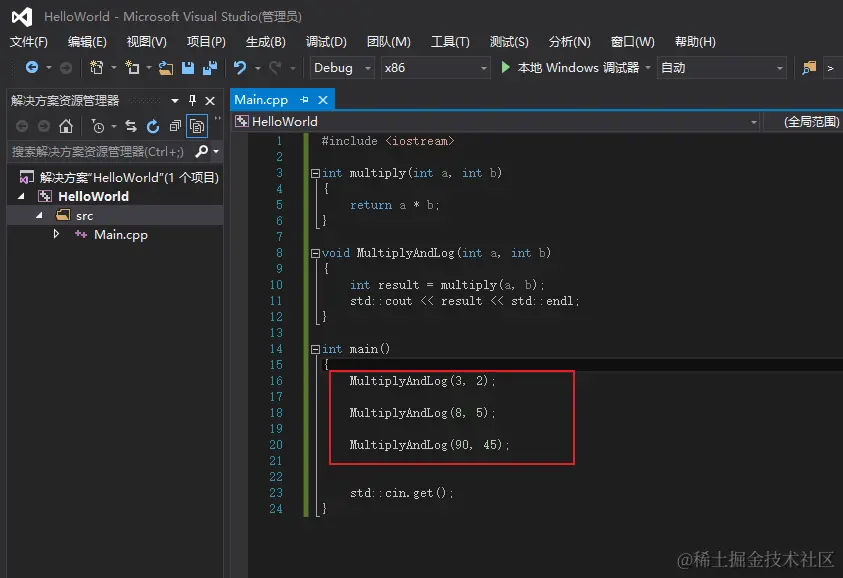Open the 文件(F) menu

coord(28,41)
